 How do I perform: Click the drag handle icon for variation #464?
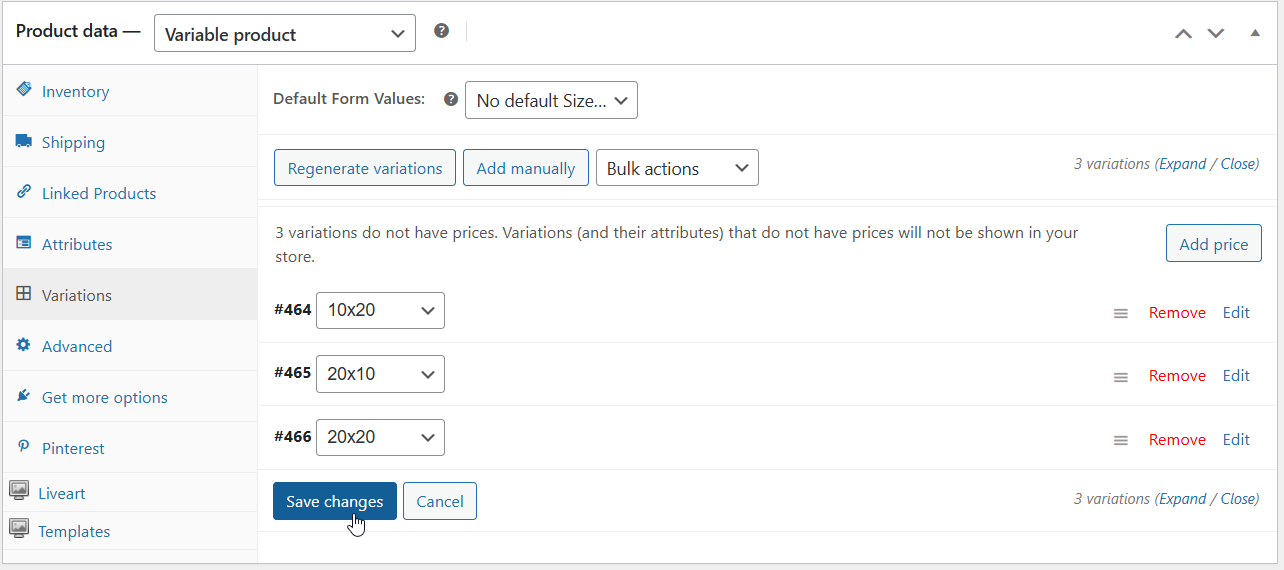point(1120,313)
